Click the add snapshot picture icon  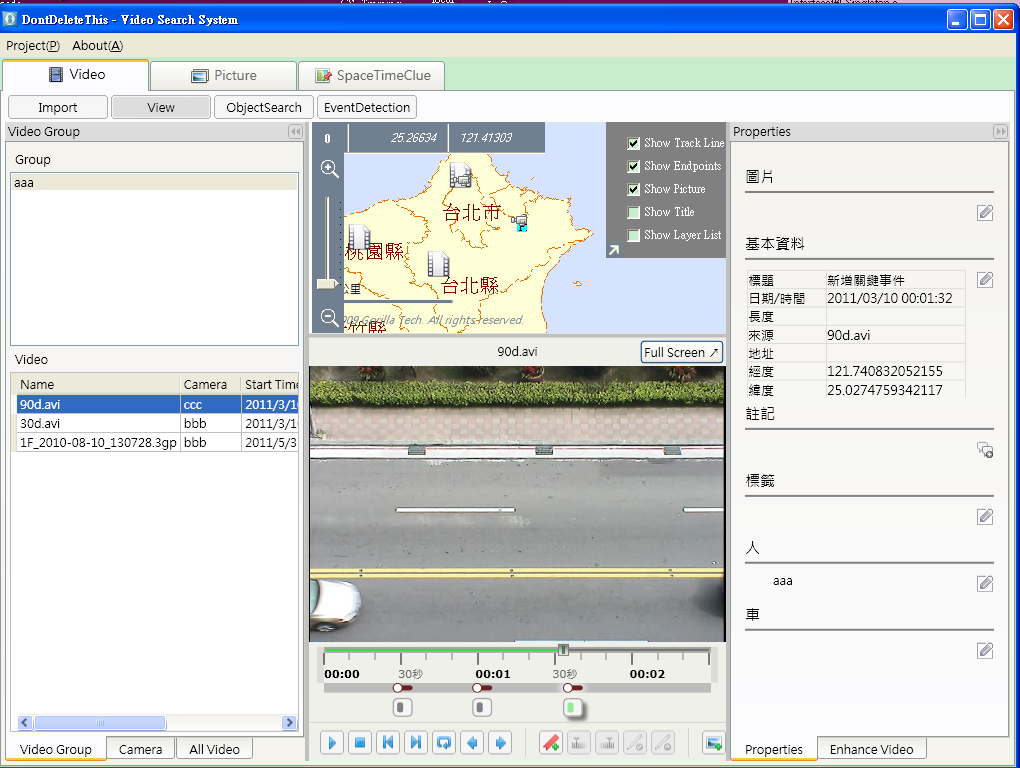(x=713, y=742)
